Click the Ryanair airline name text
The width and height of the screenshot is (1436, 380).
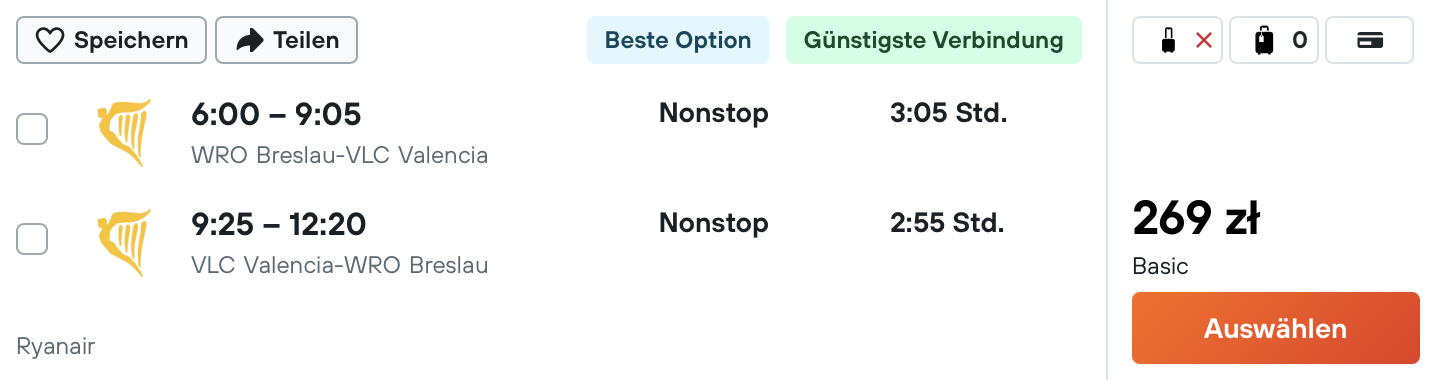56,347
